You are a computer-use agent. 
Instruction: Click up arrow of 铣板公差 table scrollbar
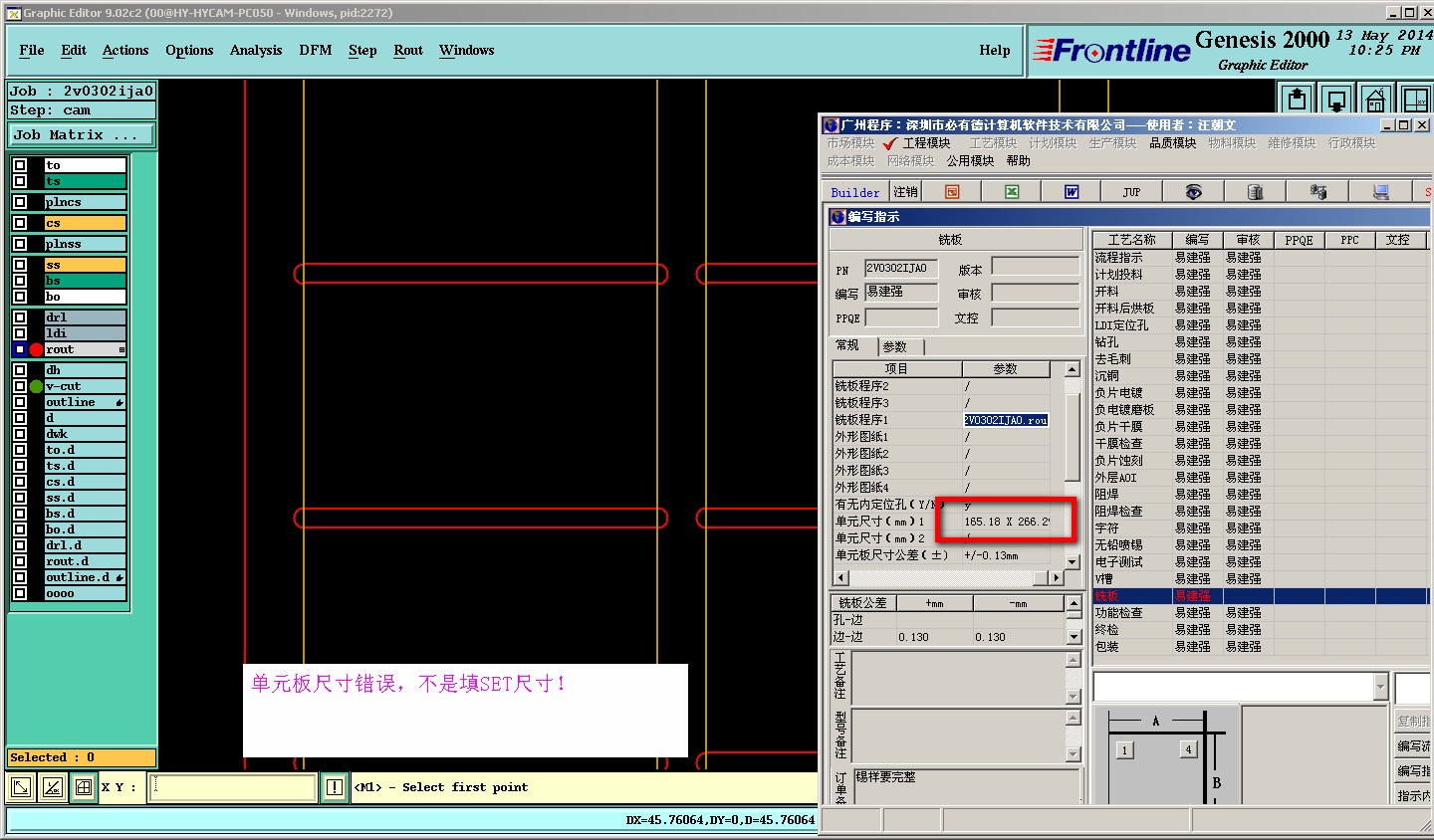(x=1074, y=603)
